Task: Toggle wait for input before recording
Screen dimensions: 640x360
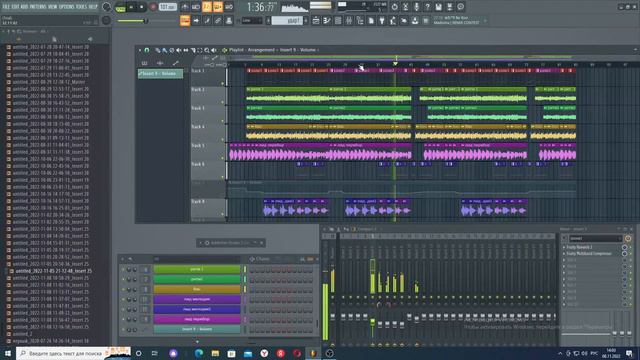Action: pyautogui.click(x=196, y=7)
